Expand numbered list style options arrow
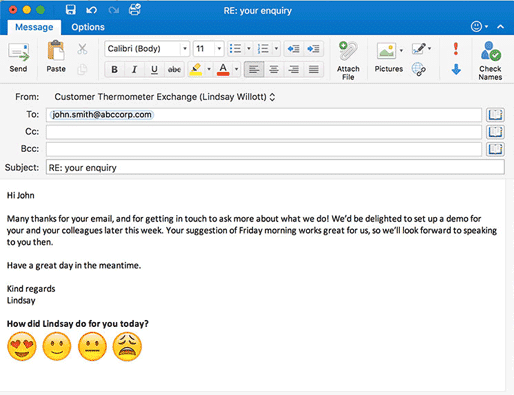 pos(276,49)
